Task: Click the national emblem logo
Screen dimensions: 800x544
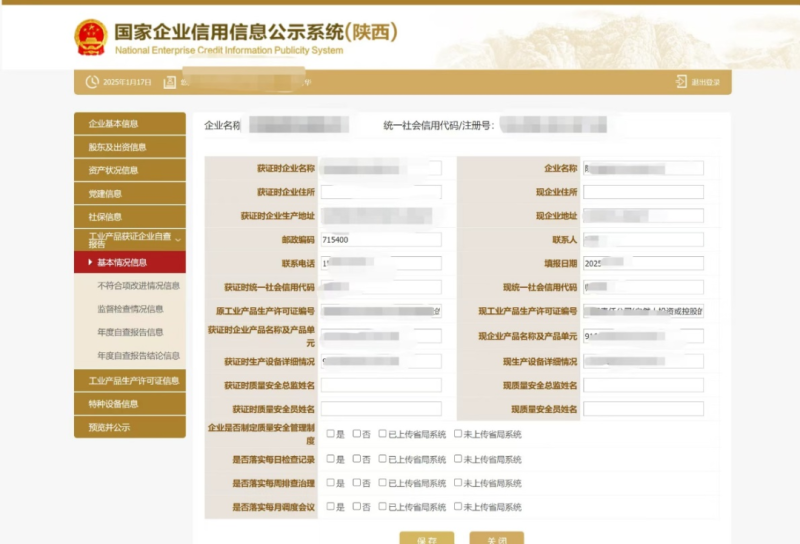Action: tap(91, 37)
